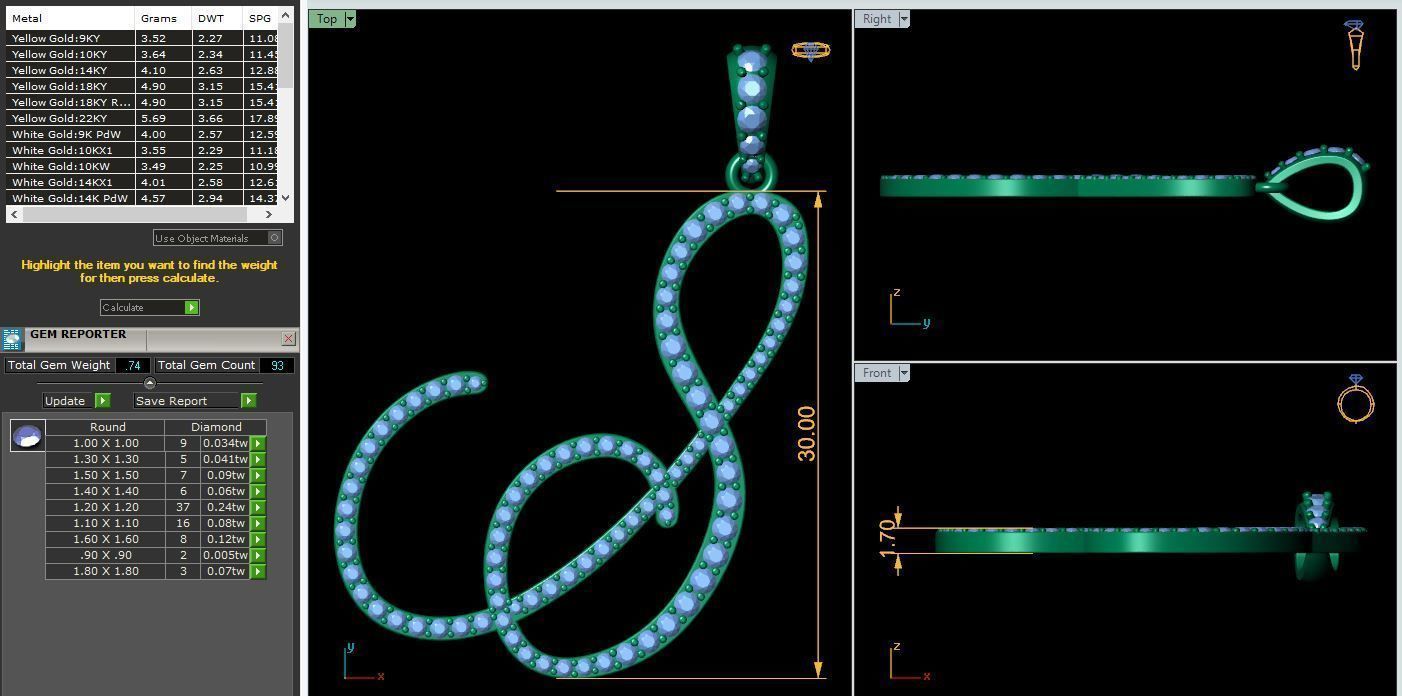Click green arrow for 1.50 X 1.50 row
Screen dimensions: 1402x696
(x=258, y=475)
